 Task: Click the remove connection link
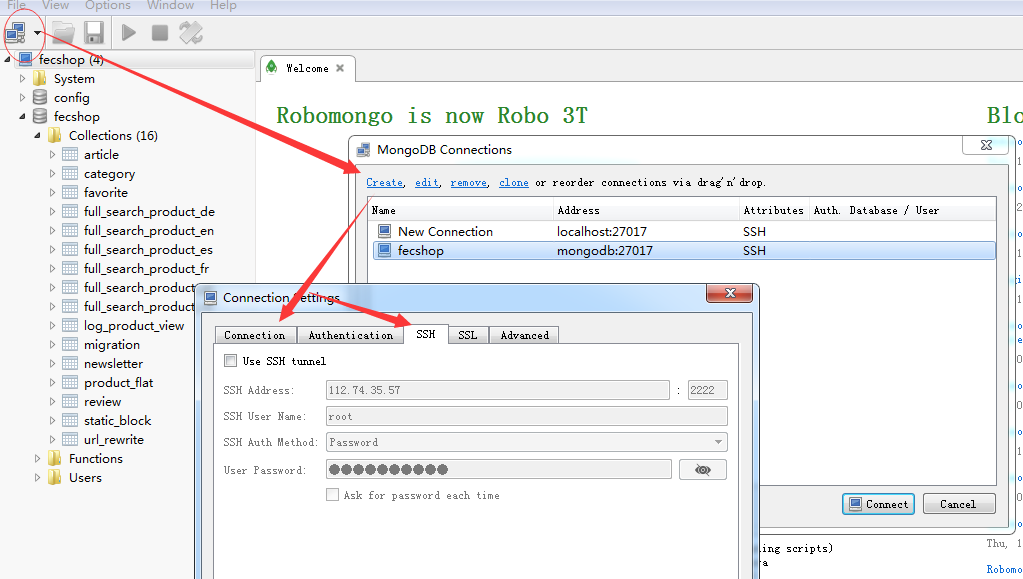pyautogui.click(x=468, y=183)
